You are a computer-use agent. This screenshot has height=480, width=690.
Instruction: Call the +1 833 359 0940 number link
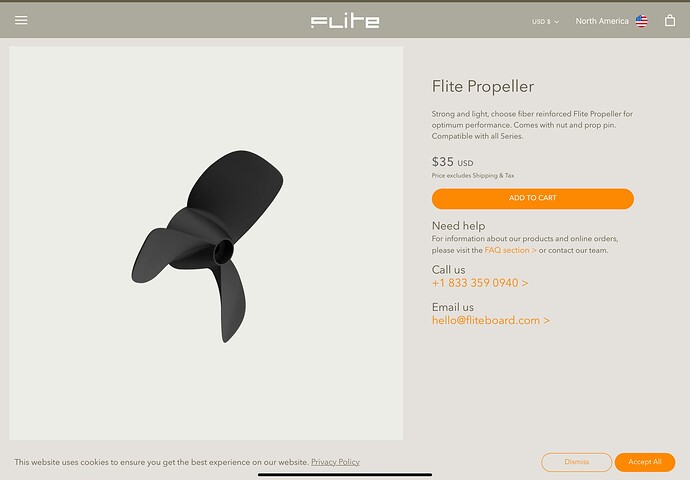[x=480, y=283]
